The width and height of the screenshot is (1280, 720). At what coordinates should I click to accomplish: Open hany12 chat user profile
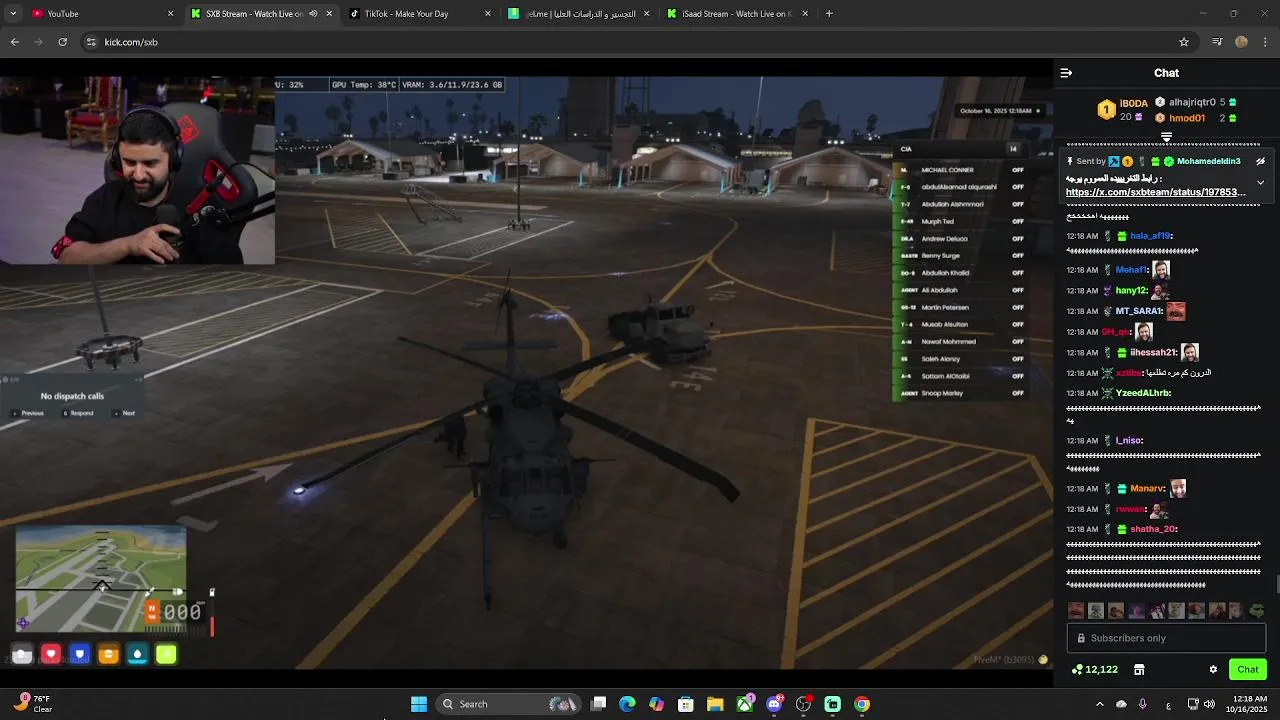click(1131, 291)
